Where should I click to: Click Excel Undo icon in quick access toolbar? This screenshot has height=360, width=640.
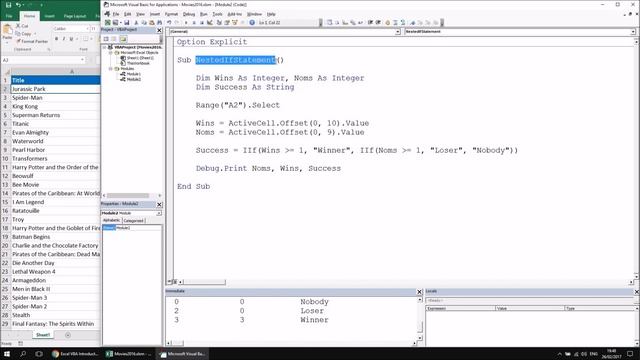click(x=18, y=5)
